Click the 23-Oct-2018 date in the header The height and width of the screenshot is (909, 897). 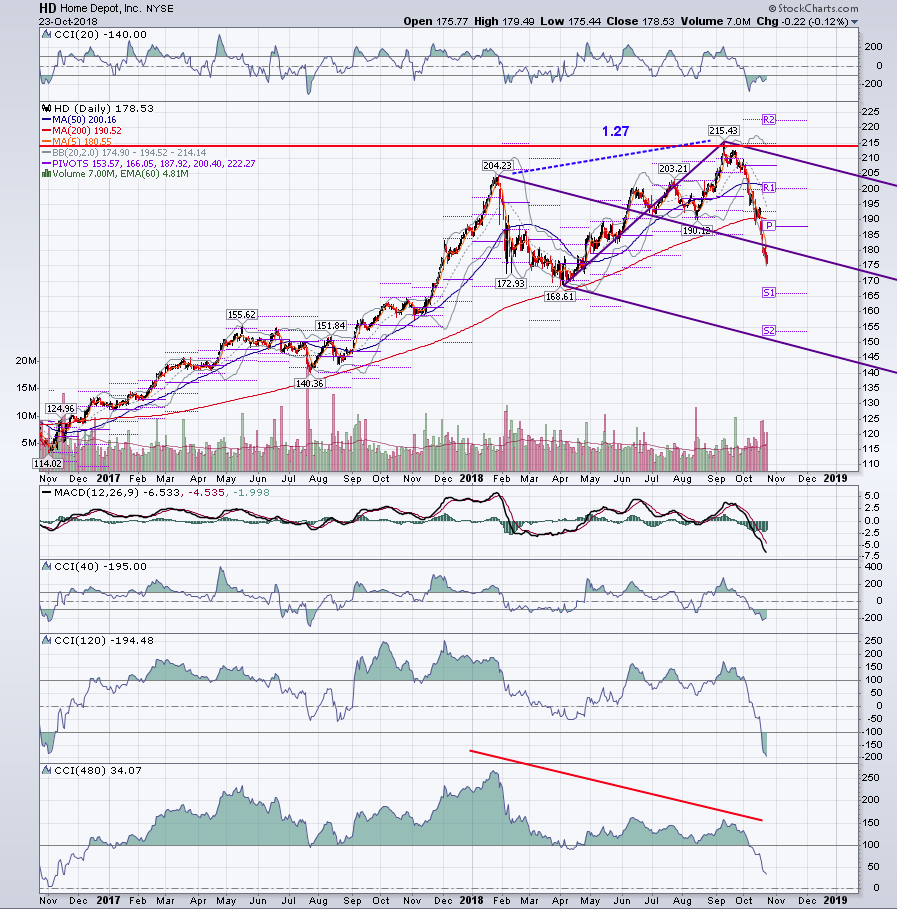coord(68,22)
